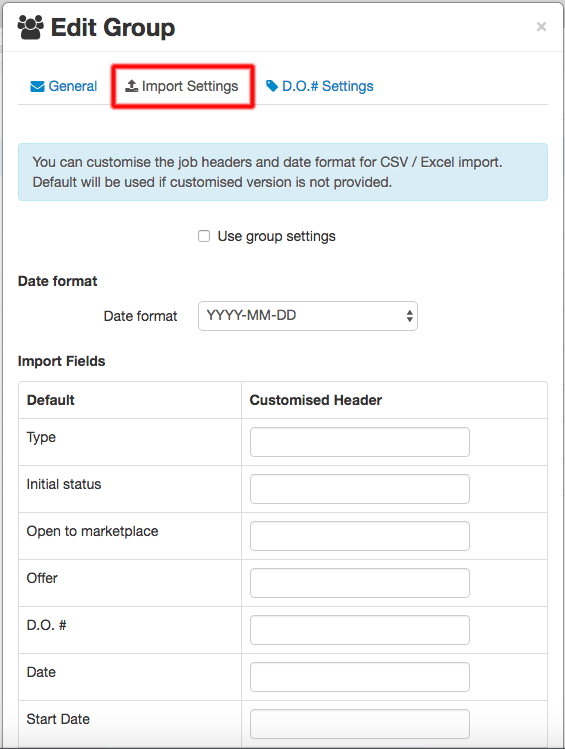The image size is (565, 749).
Task: Click the Initial status customised header field
Action: click(360, 489)
